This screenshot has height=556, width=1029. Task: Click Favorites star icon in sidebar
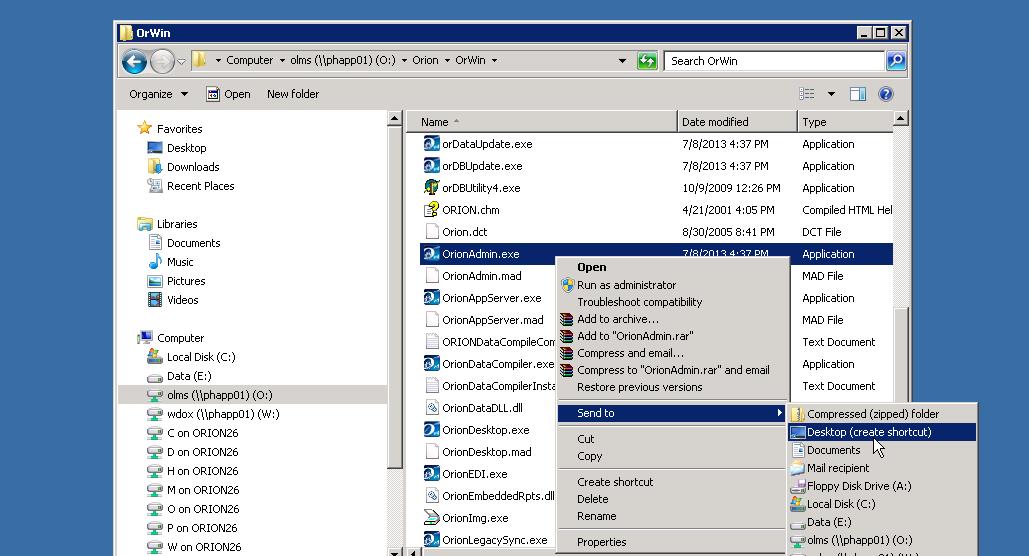[x=144, y=128]
